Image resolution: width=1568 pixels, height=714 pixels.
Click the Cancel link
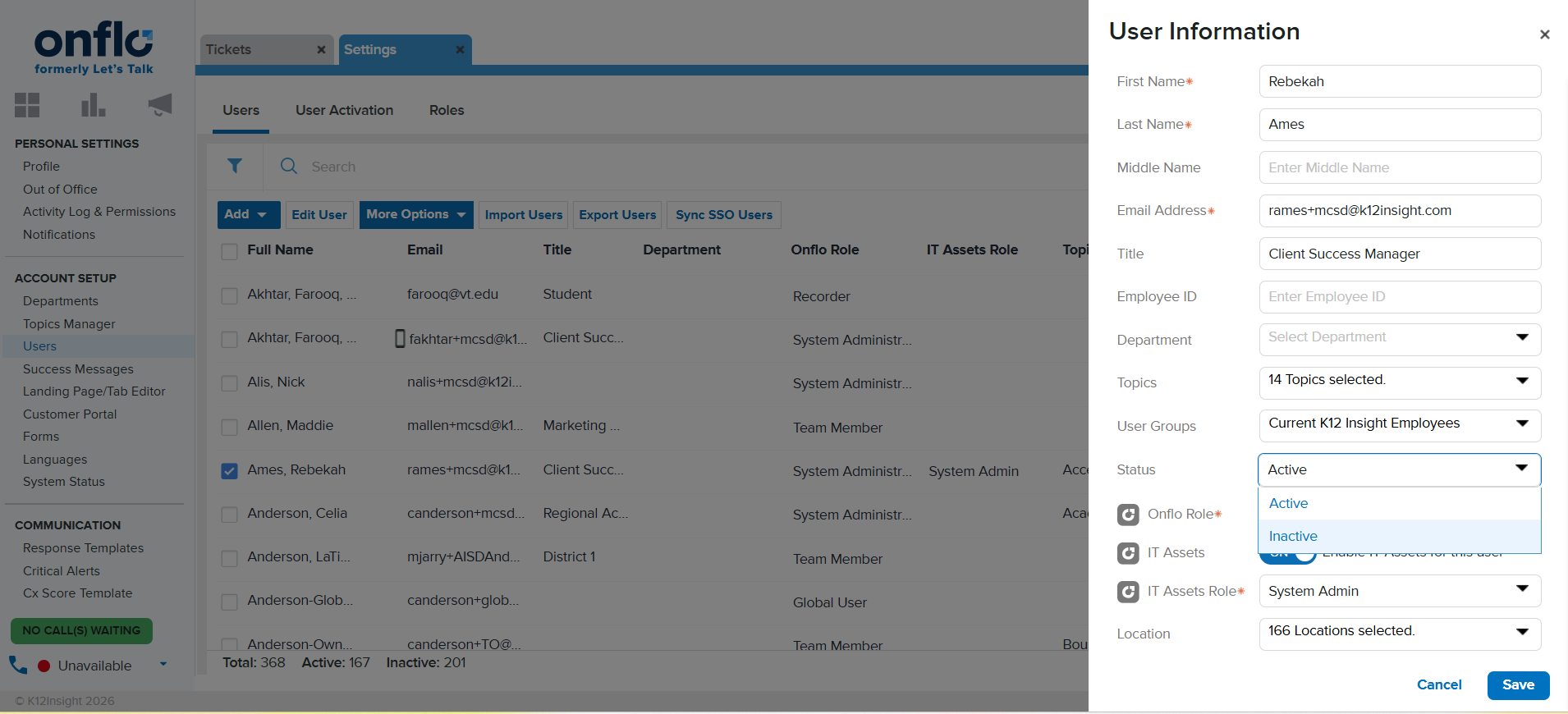[1438, 685]
